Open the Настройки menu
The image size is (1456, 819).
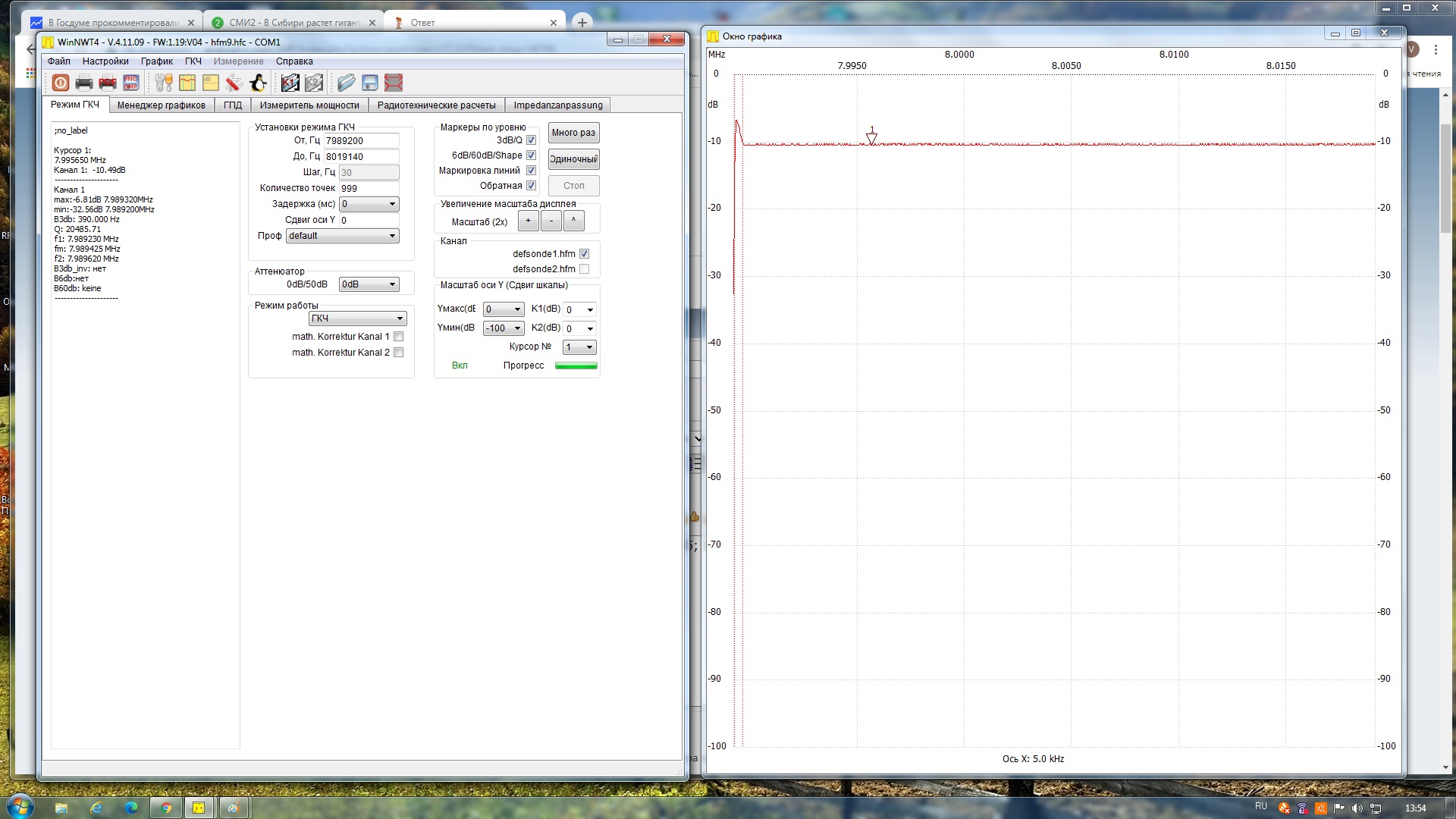105,61
